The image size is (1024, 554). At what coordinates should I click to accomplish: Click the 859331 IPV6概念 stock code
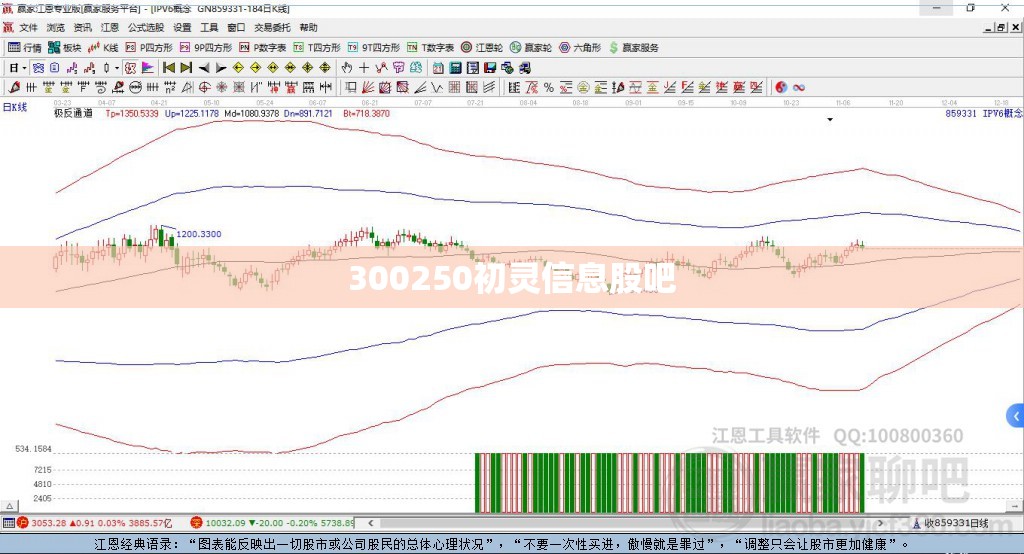click(x=984, y=114)
